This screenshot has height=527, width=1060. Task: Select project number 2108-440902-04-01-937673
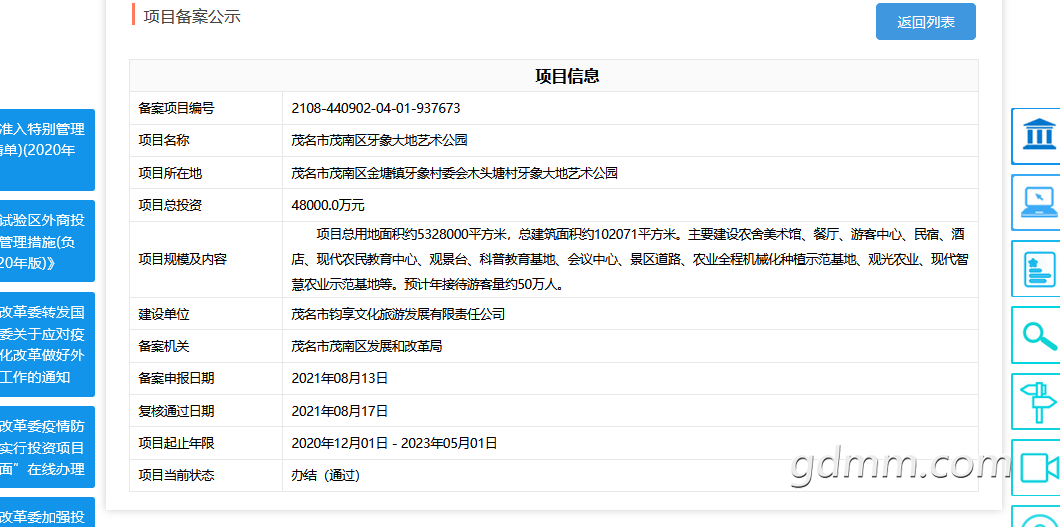(x=376, y=108)
